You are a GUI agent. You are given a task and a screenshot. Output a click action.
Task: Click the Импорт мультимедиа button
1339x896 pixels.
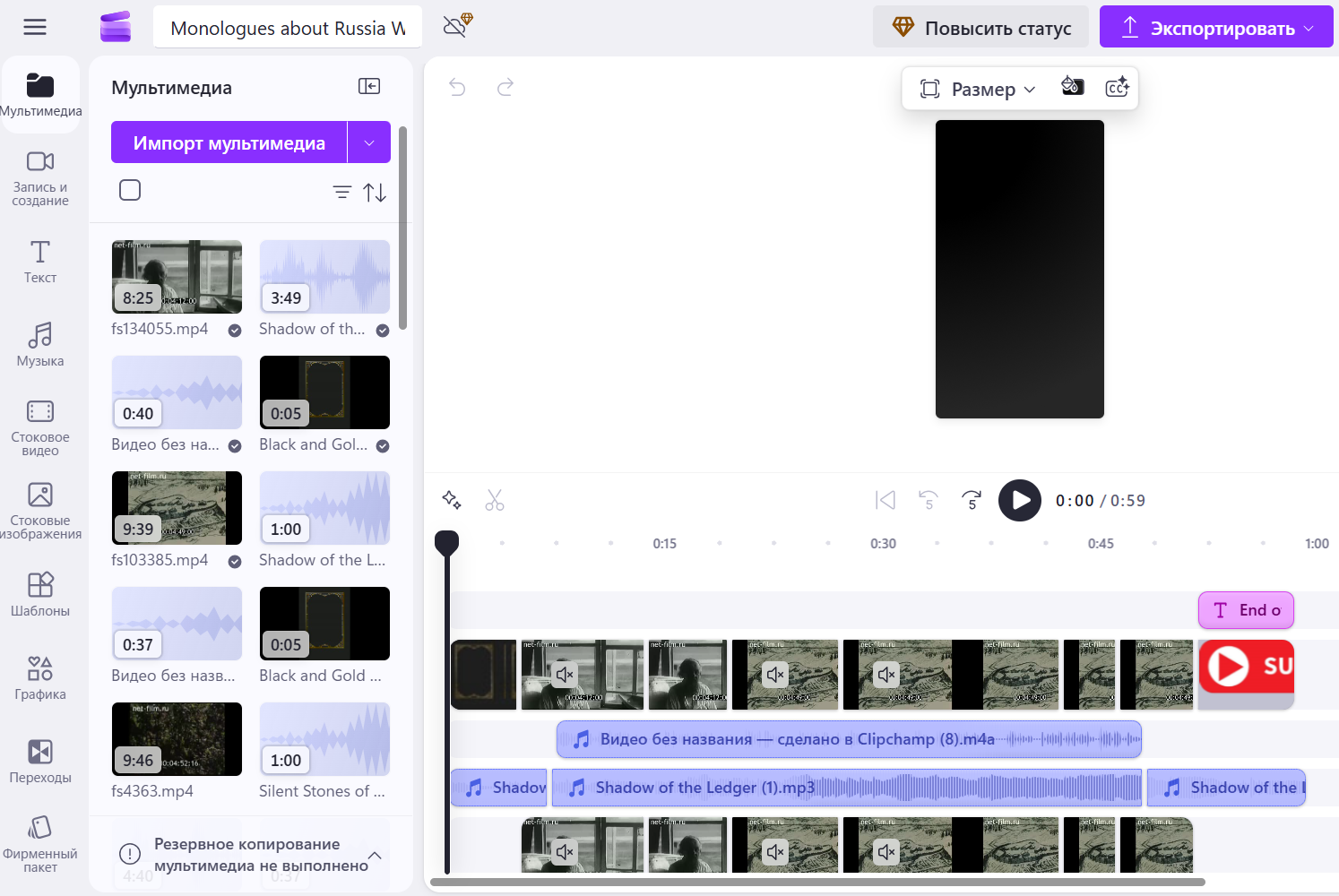pyautogui.click(x=229, y=142)
